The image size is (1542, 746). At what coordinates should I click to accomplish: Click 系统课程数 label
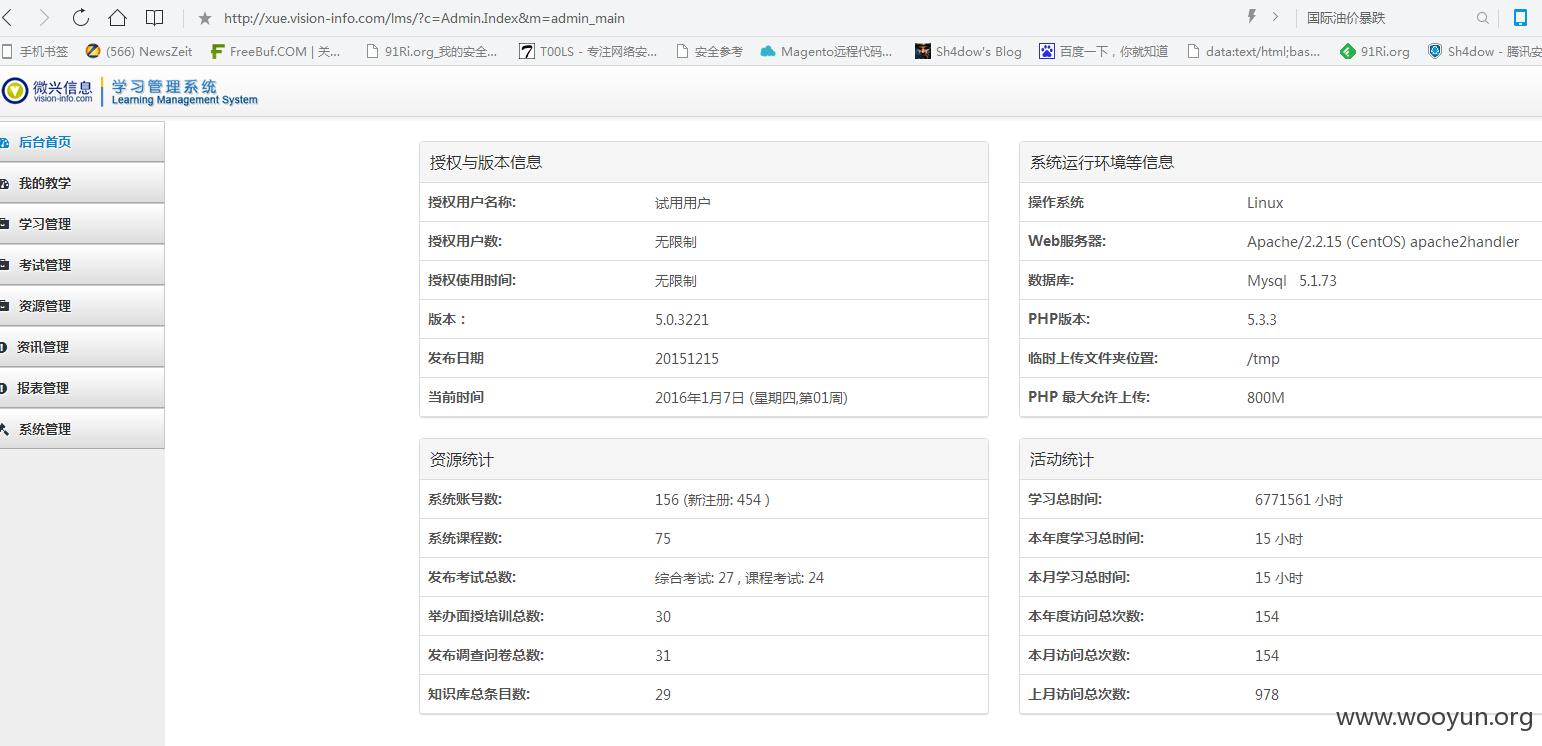(x=465, y=538)
